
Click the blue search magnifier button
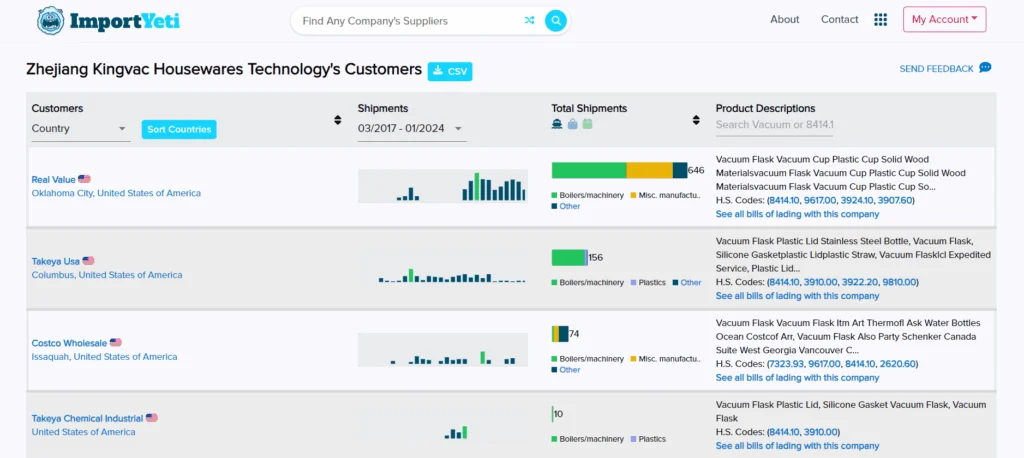(556, 21)
